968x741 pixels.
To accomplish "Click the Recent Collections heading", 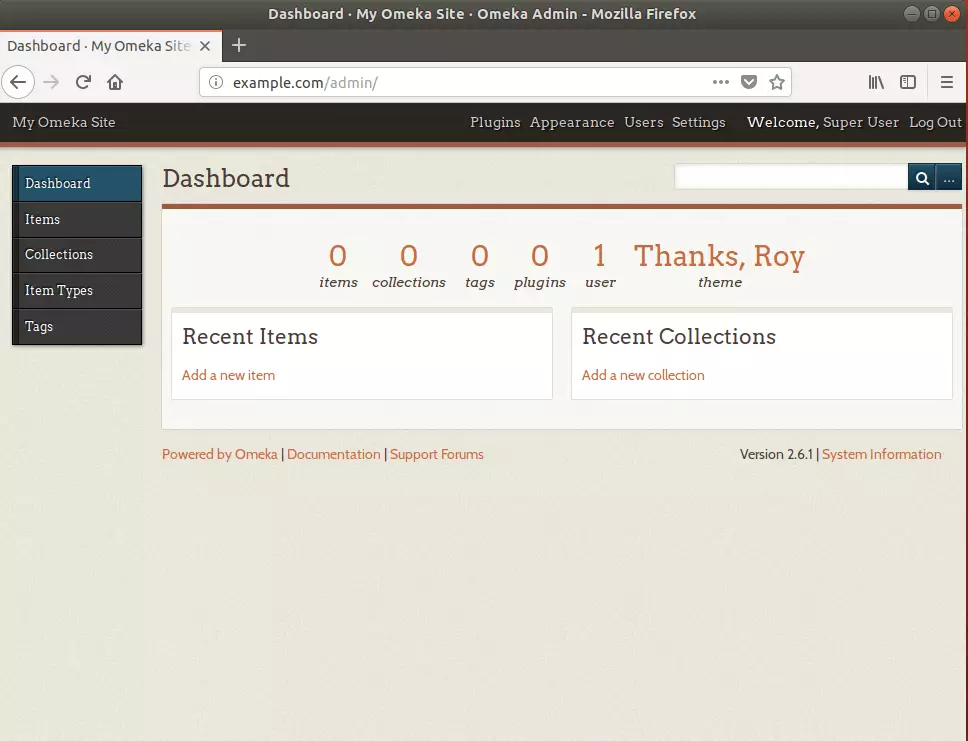I will tap(679, 337).
